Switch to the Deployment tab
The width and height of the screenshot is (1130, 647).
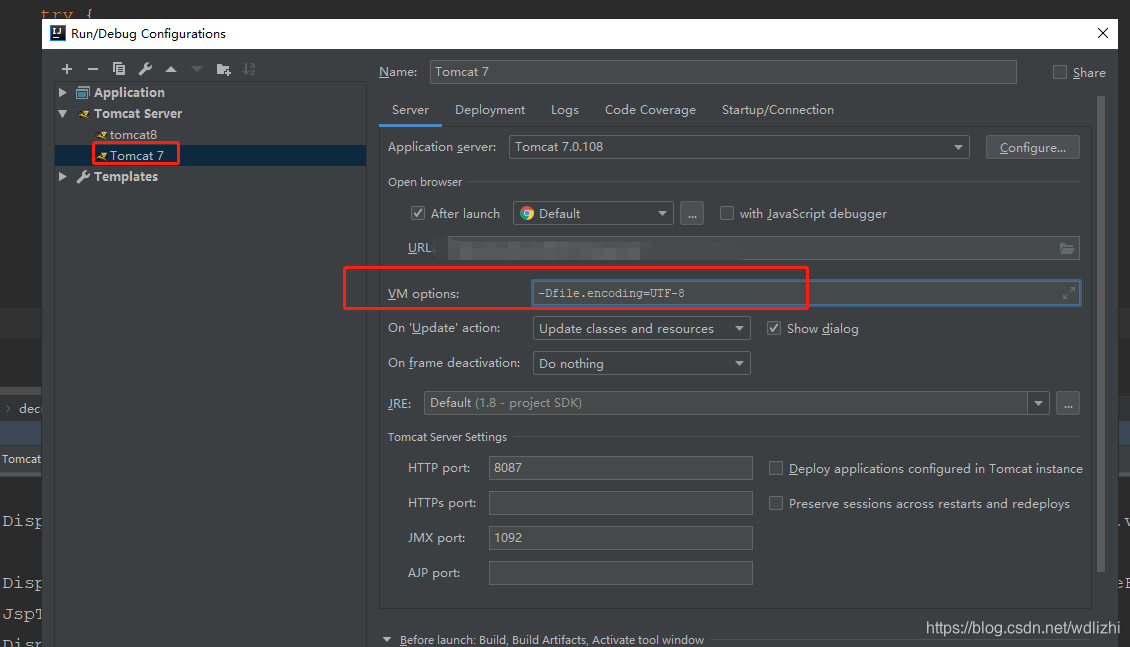click(x=490, y=110)
